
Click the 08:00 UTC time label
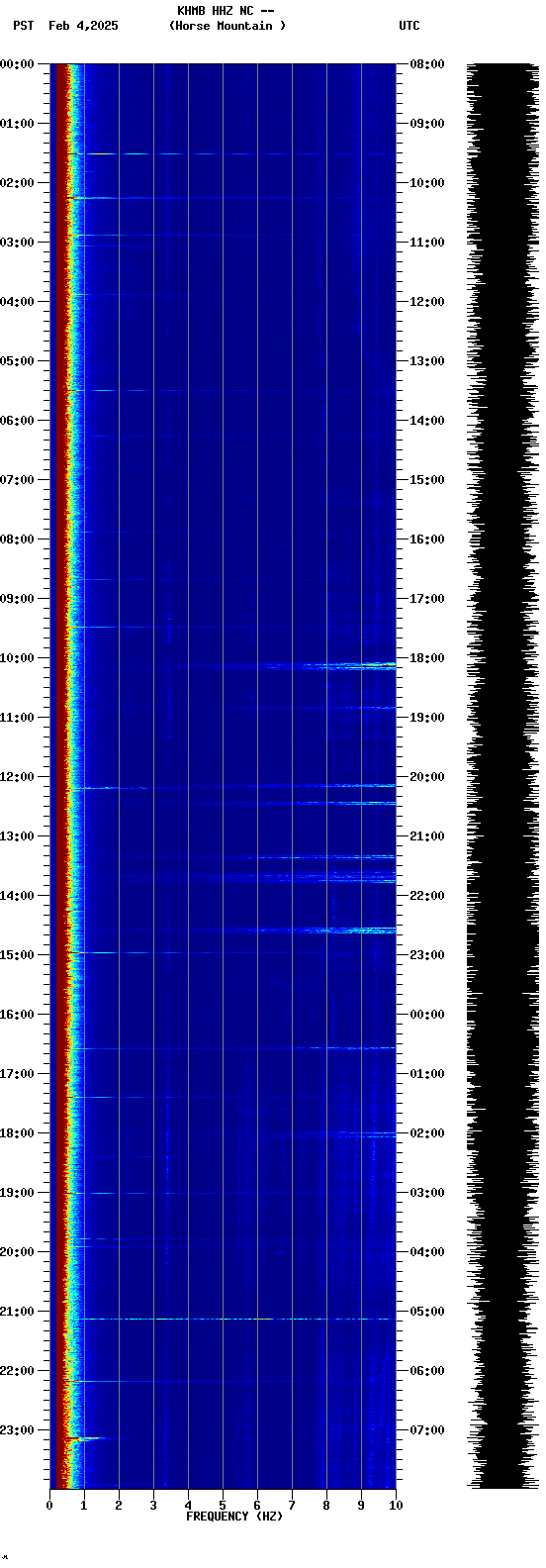click(427, 64)
